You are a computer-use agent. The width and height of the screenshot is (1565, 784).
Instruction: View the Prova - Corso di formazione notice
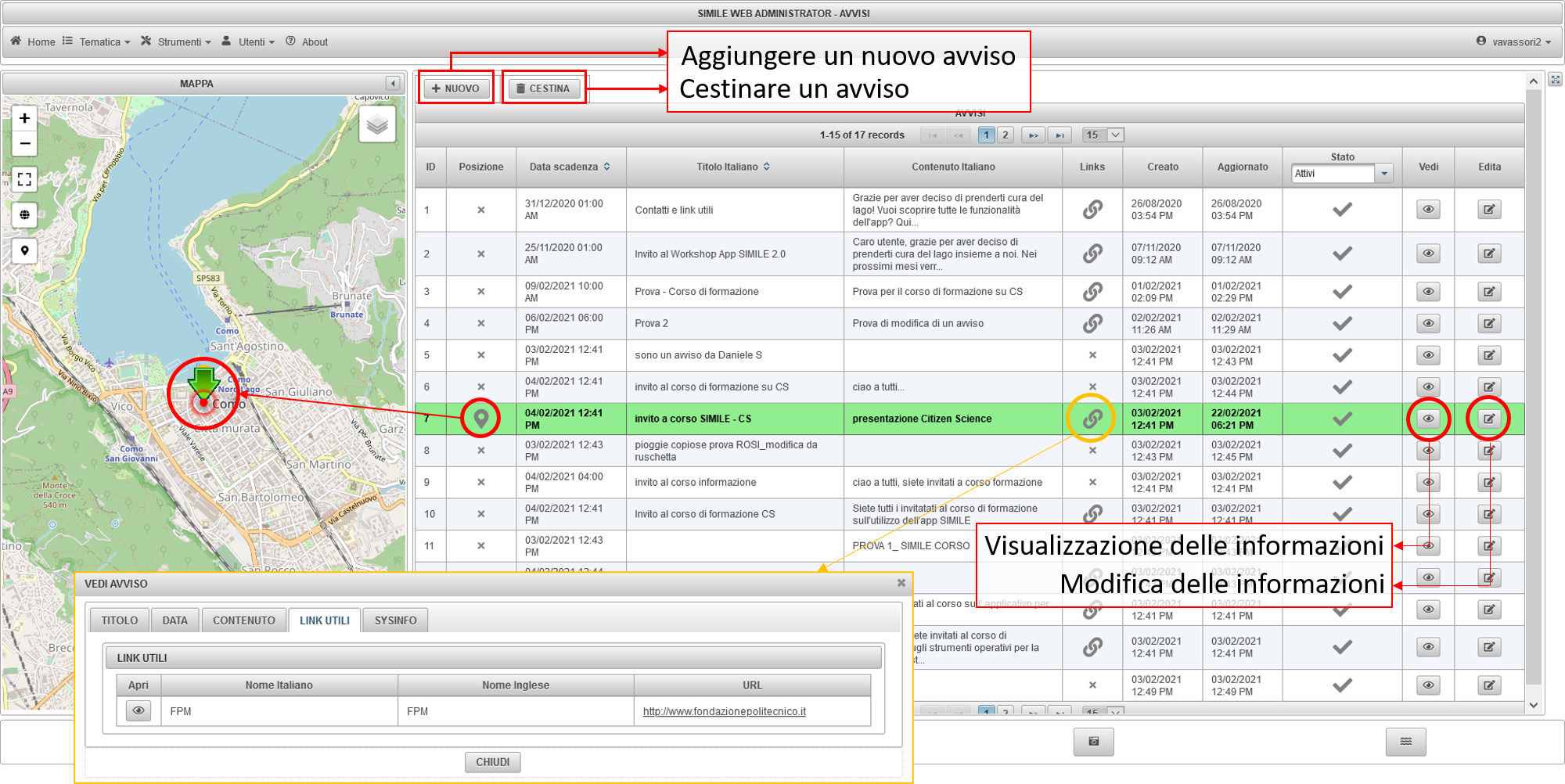1428,292
